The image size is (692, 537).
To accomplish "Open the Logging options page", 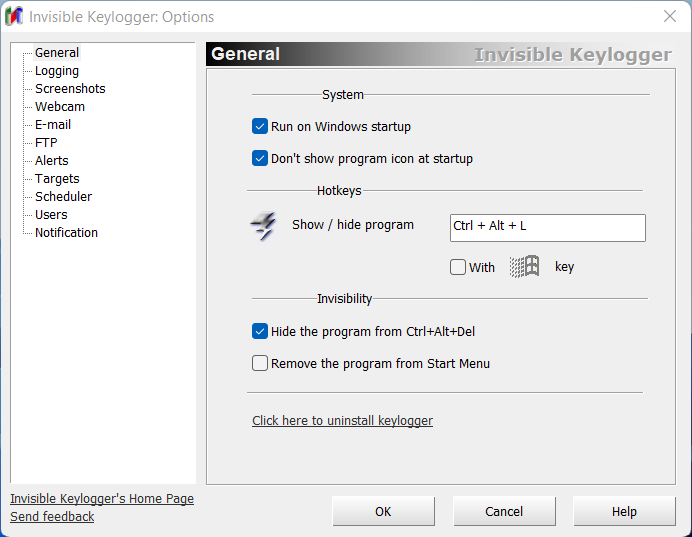I will pyautogui.click(x=57, y=71).
